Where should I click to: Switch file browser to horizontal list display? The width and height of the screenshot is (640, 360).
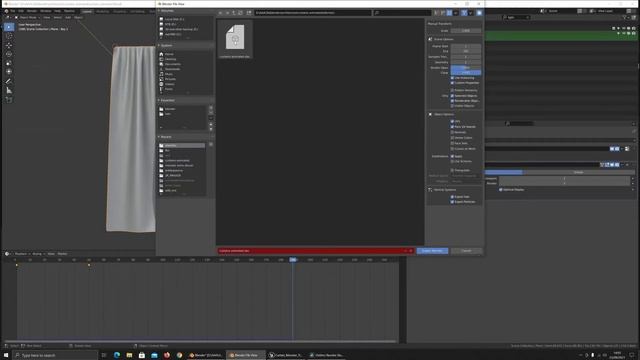(x=443, y=13)
